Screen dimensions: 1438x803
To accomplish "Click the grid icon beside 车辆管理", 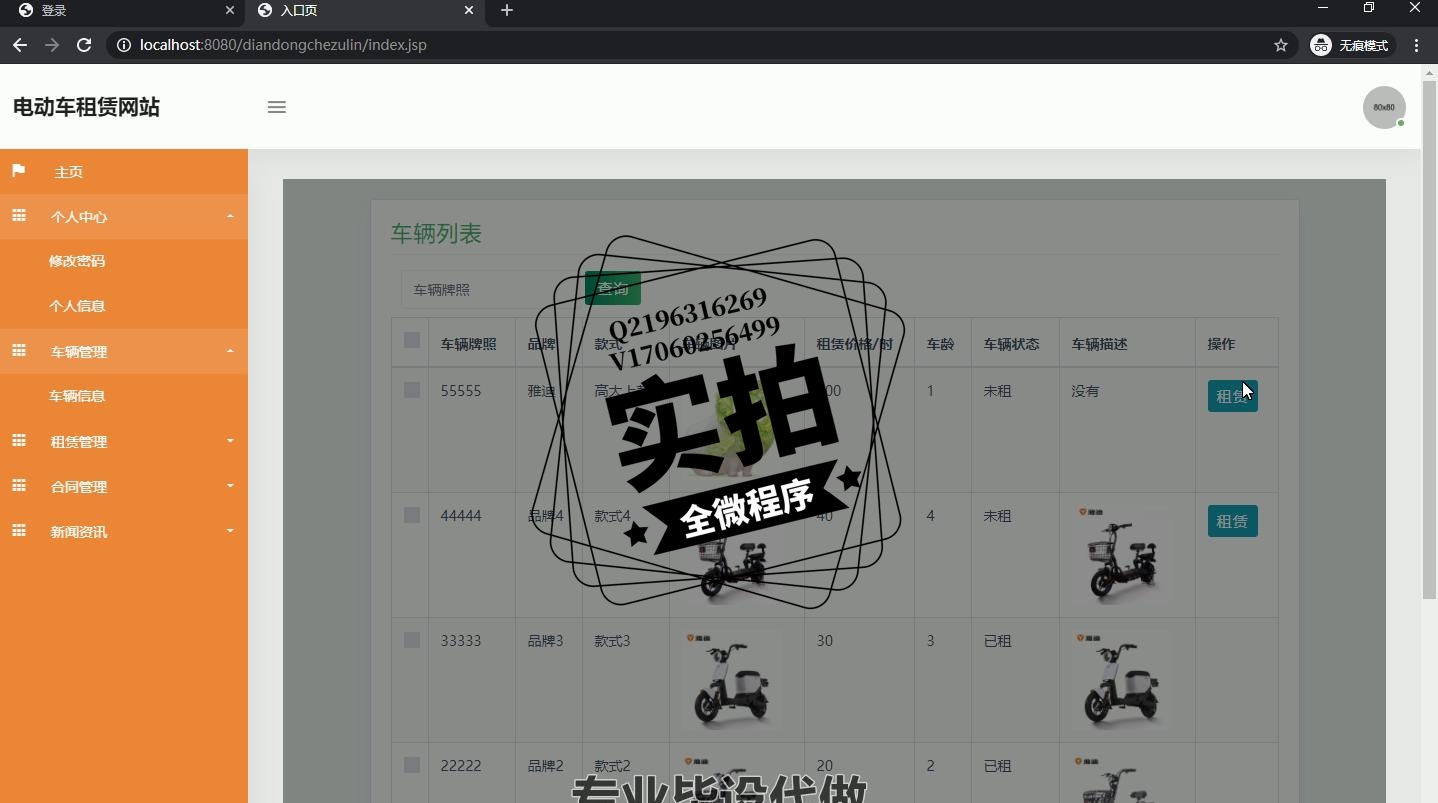I will pos(18,351).
